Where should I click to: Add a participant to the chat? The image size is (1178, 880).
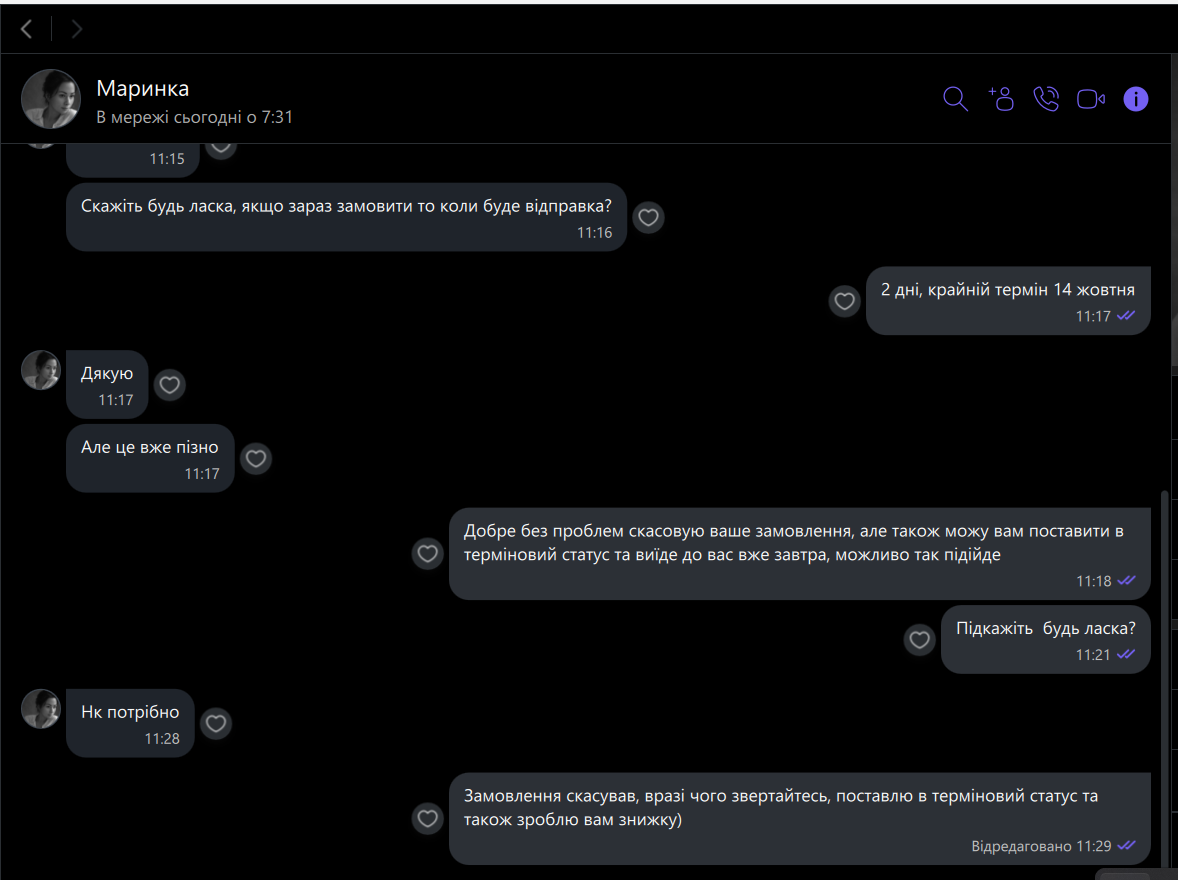tap(1001, 99)
